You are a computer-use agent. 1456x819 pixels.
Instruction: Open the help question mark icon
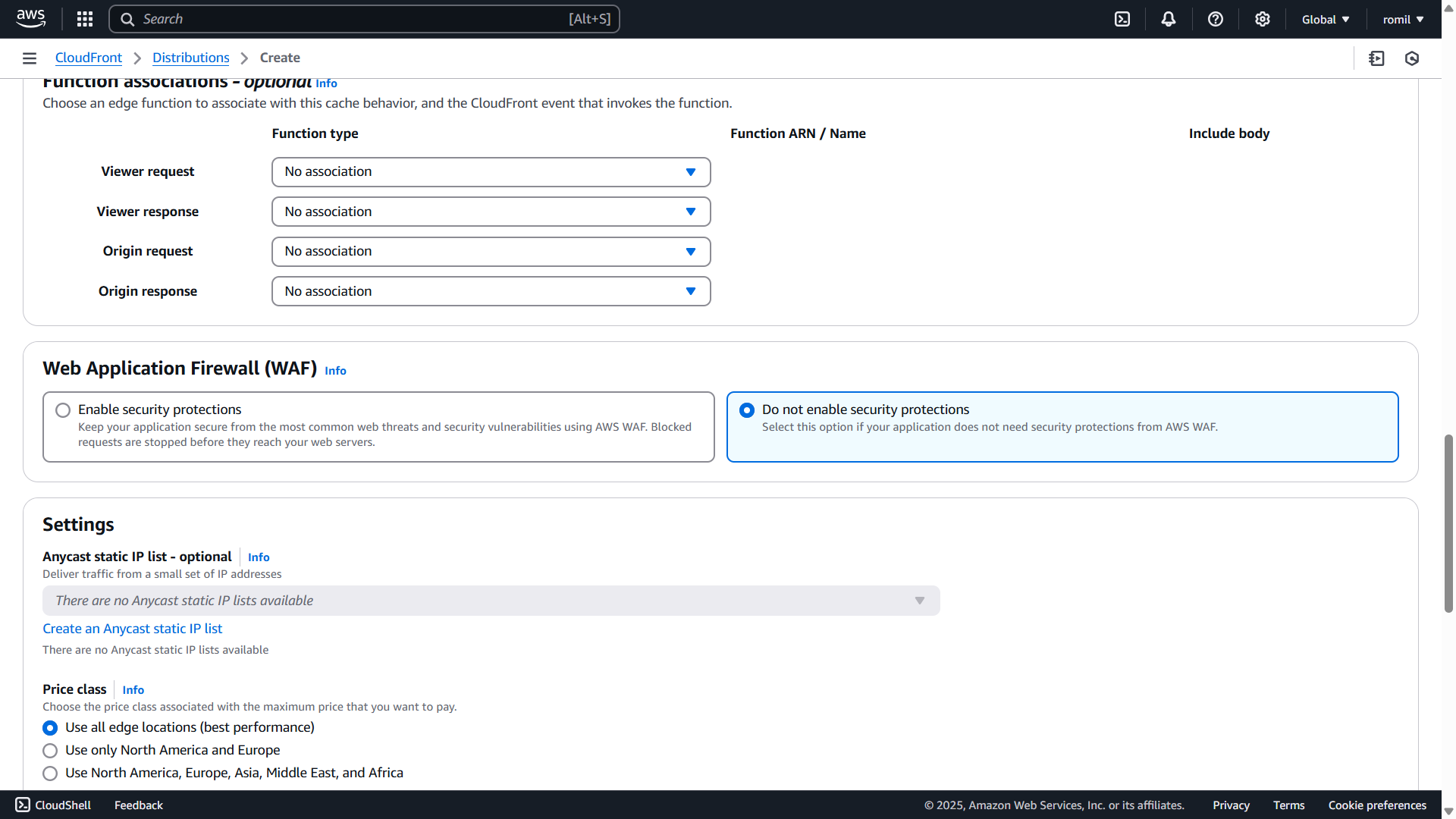tap(1216, 19)
